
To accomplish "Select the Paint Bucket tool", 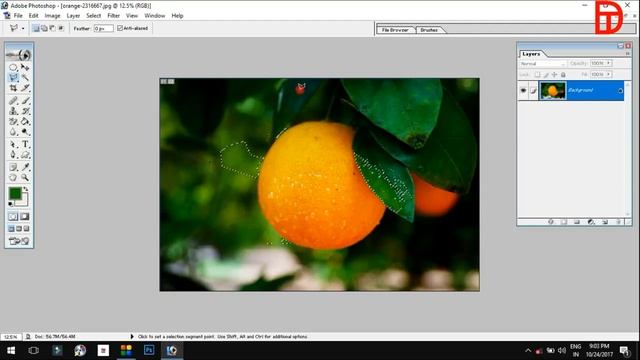I will [x=25, y=122].
